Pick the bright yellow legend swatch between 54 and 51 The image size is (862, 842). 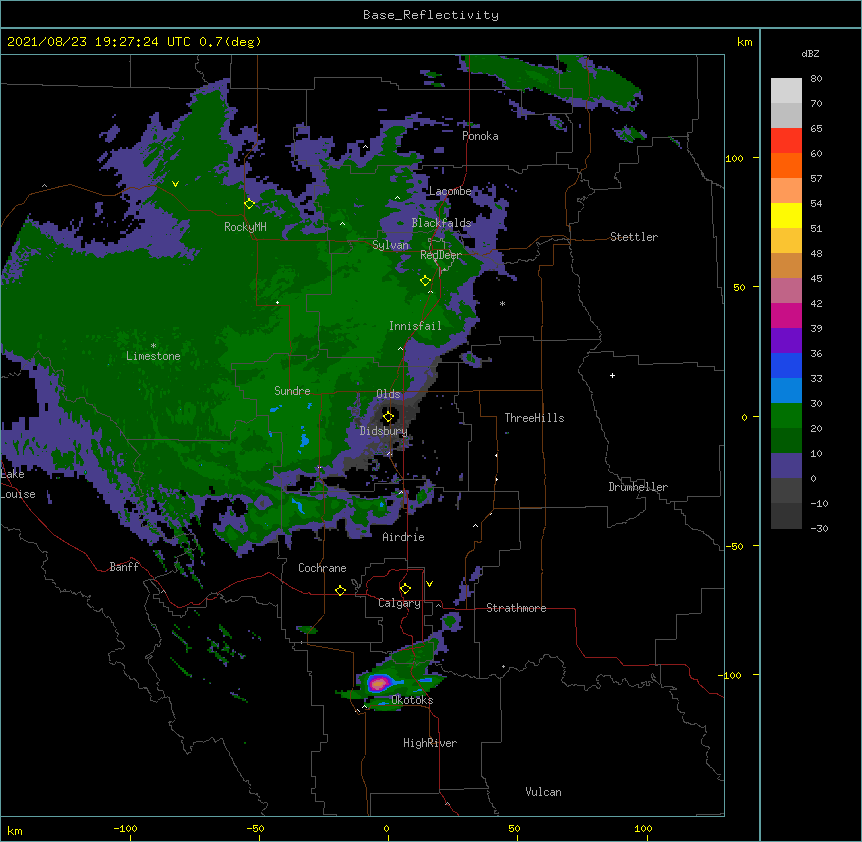pos(786,215)
